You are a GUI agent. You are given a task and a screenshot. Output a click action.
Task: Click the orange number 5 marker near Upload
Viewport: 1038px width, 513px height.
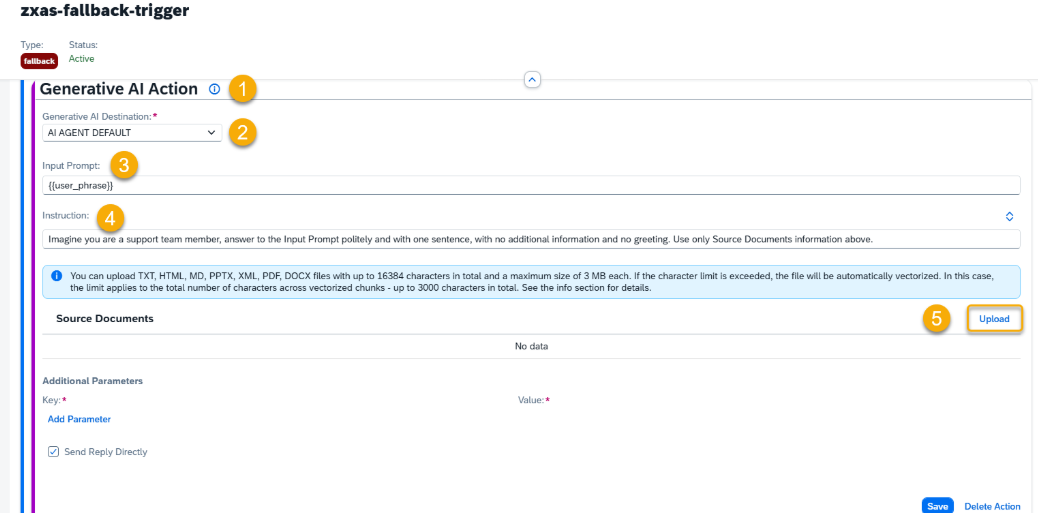click(x=936, y=319)
